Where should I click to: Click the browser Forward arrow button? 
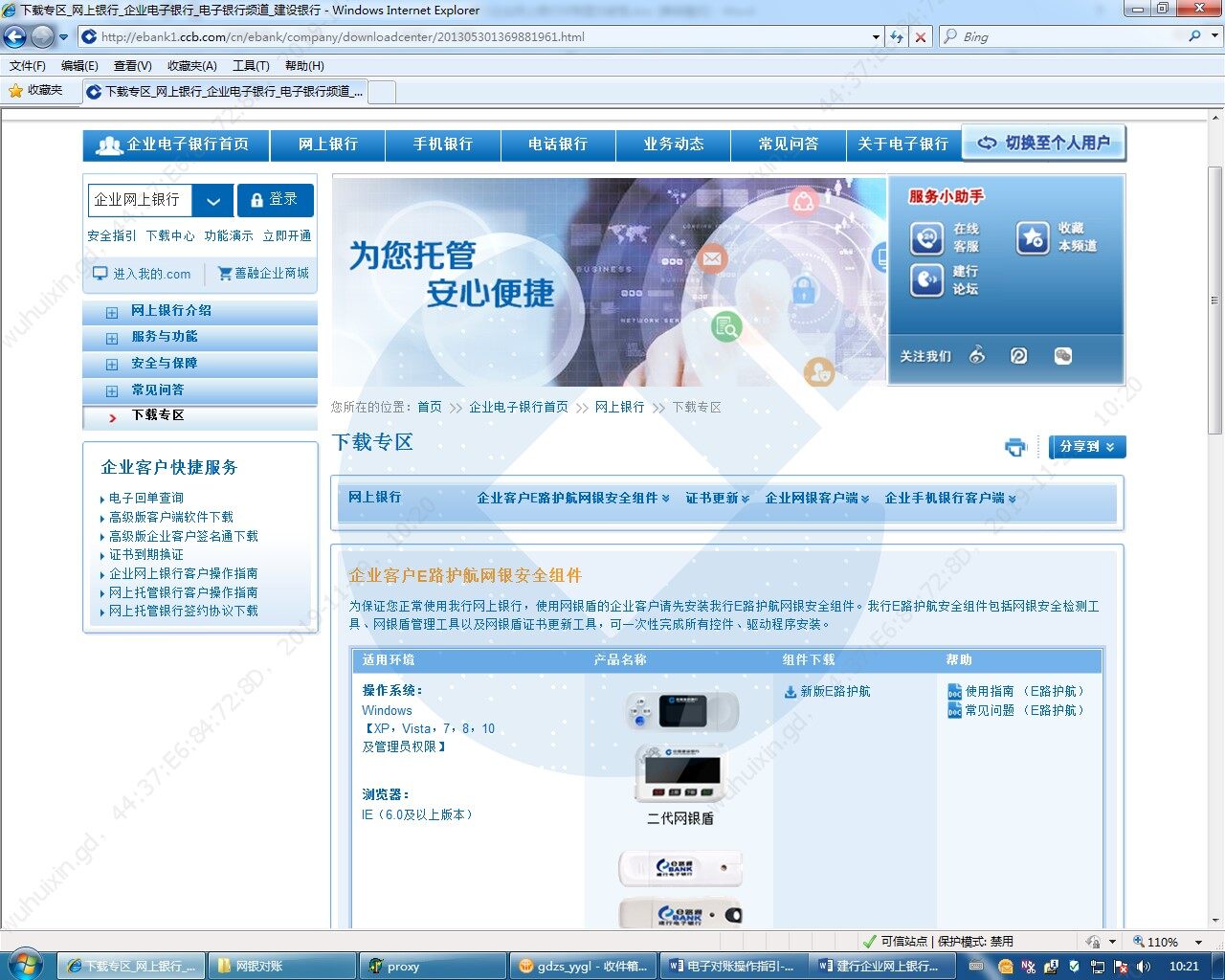coord(42,37)
